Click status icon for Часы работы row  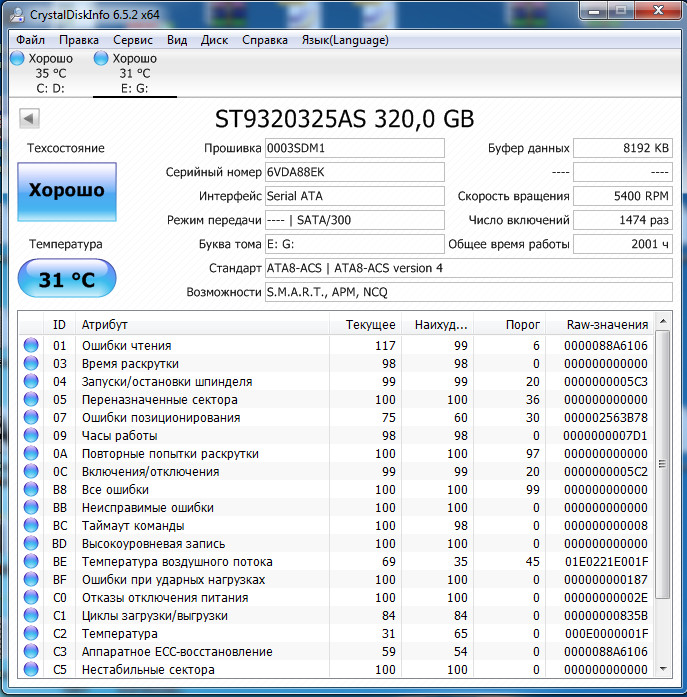coord(31,435)
